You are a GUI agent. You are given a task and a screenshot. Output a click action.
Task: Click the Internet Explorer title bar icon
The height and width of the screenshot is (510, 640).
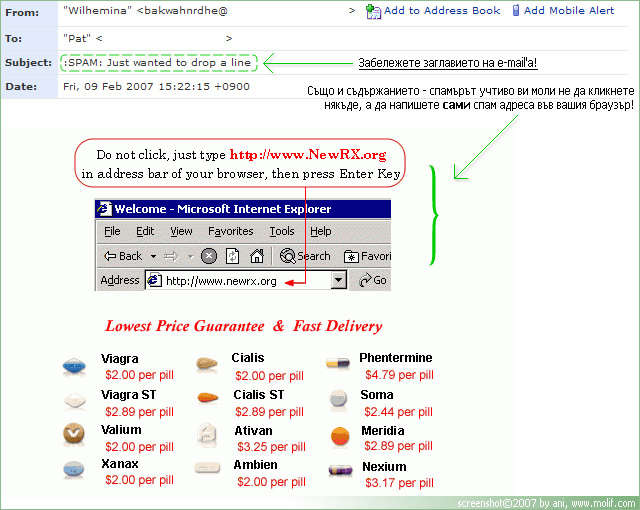click(x=104, y=208)
